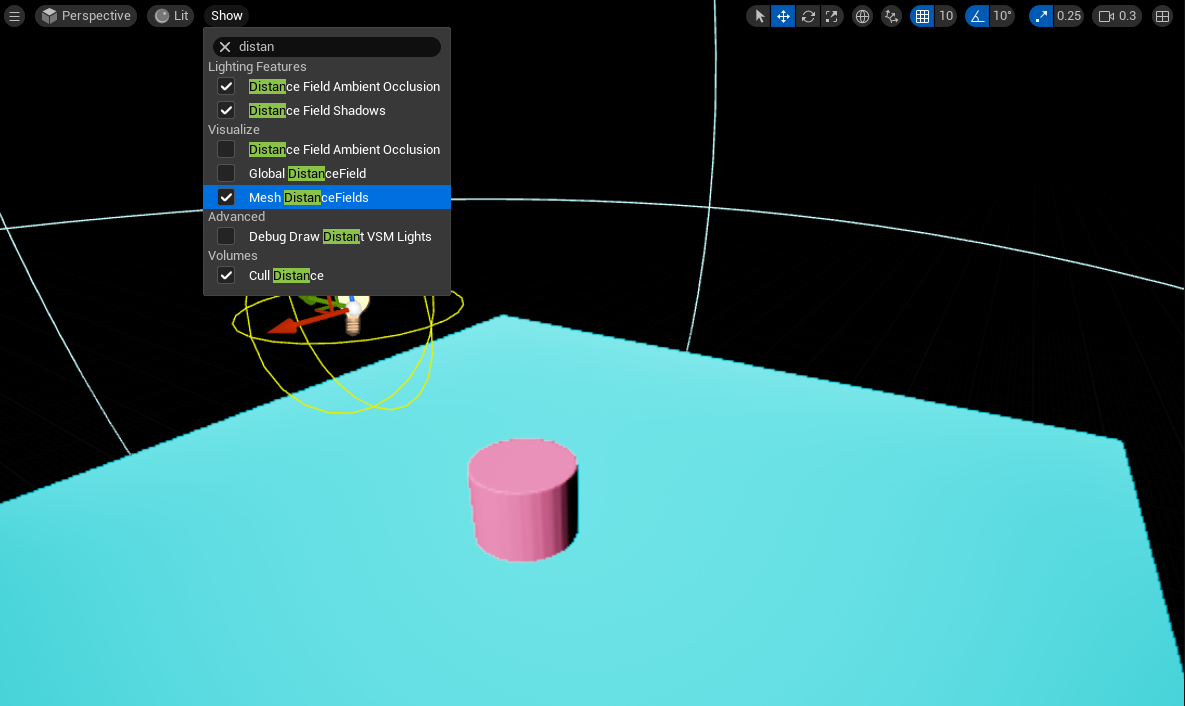Viewport: 1185px width, 706px height.
Task: Open the Perspective view mode menu
Action: tap(86, 16)
